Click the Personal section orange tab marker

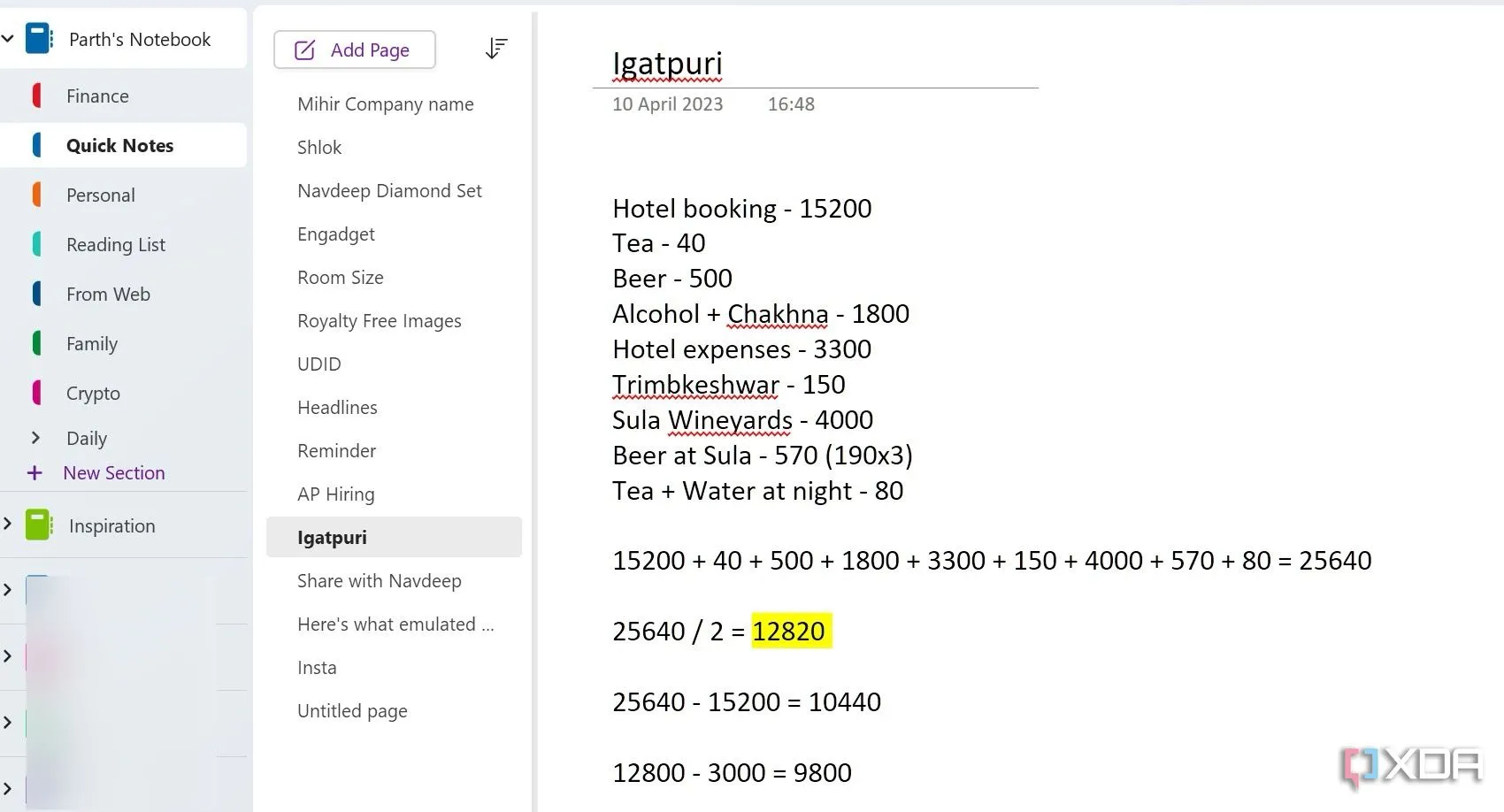(36, 195)
